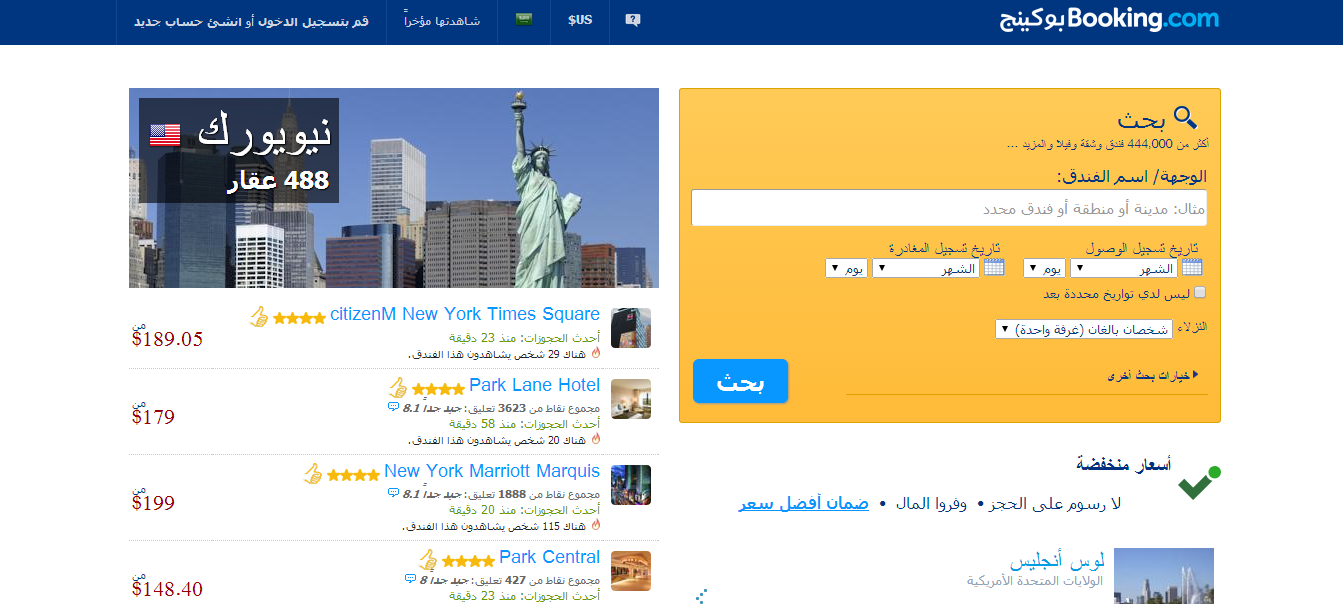Open New York Marriott Marquis link
This screenshot has width=1344, height=604.
pyautogui.click(x=492, y=471)
